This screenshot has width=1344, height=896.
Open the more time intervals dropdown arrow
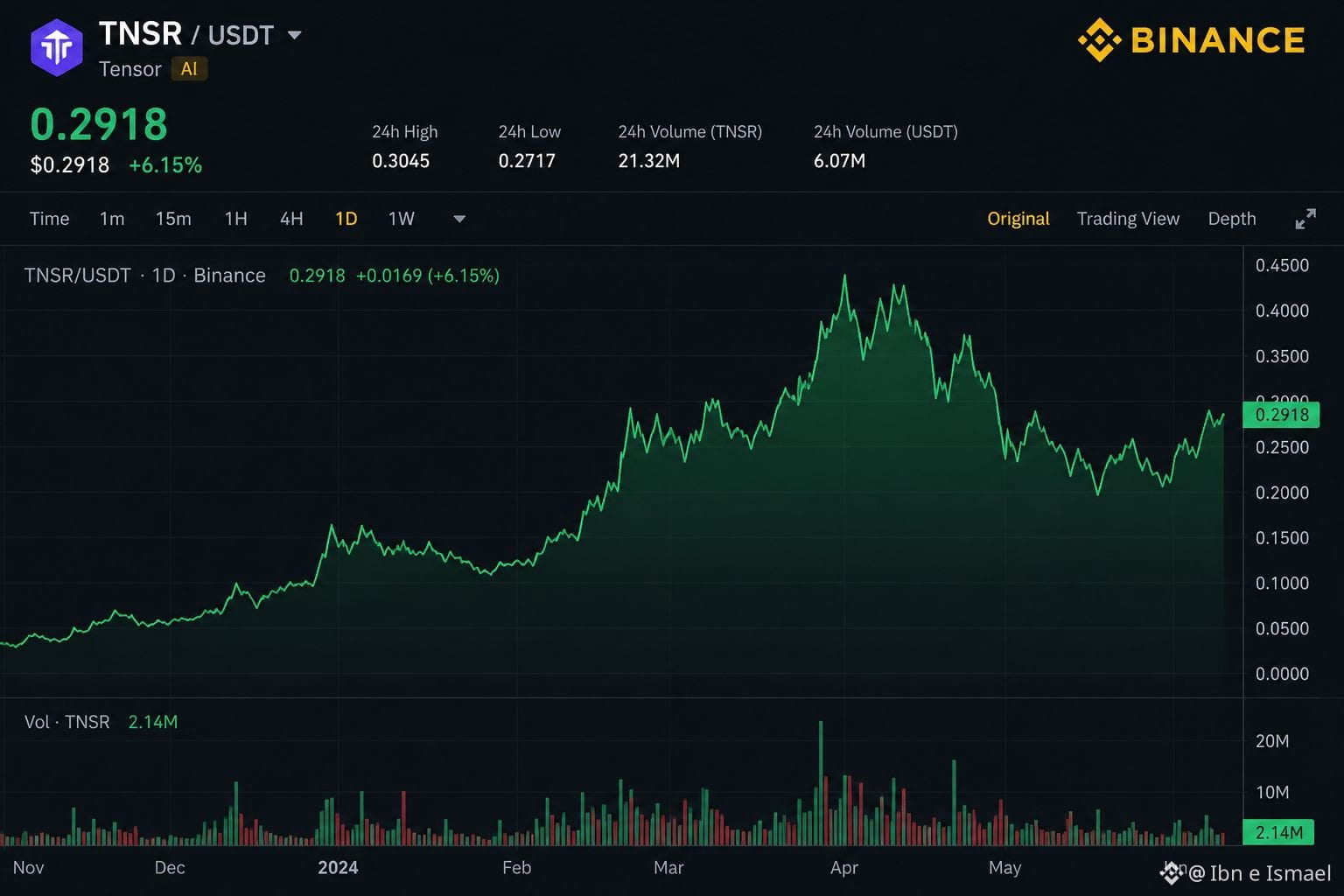pos(459,219)
